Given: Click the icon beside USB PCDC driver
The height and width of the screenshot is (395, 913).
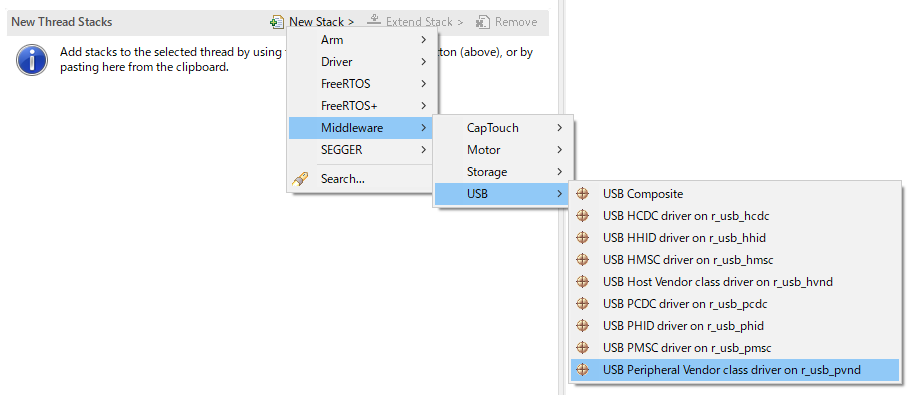Looking at the screenshot, I should pos(582,304).
